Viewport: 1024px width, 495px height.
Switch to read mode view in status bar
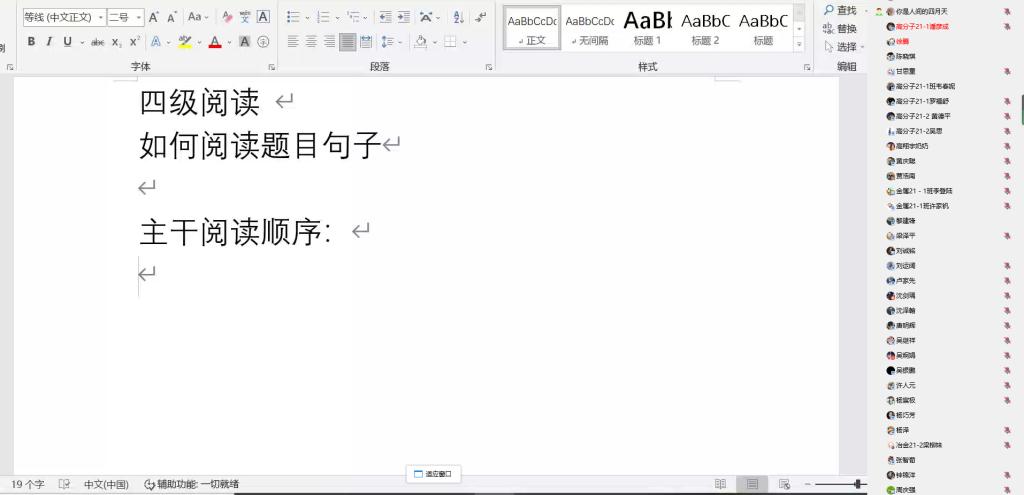click(x=720, y=484)
